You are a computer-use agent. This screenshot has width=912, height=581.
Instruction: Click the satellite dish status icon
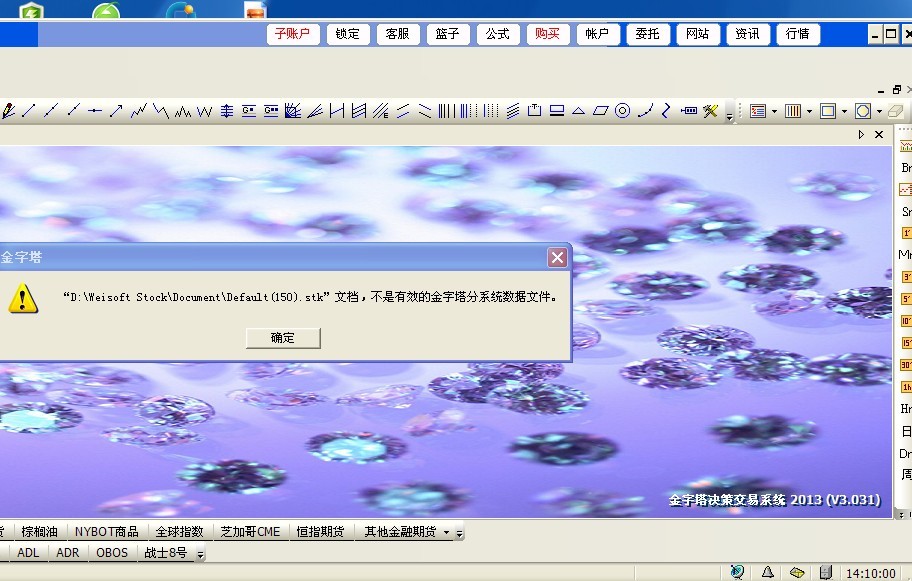coord(737,572)
